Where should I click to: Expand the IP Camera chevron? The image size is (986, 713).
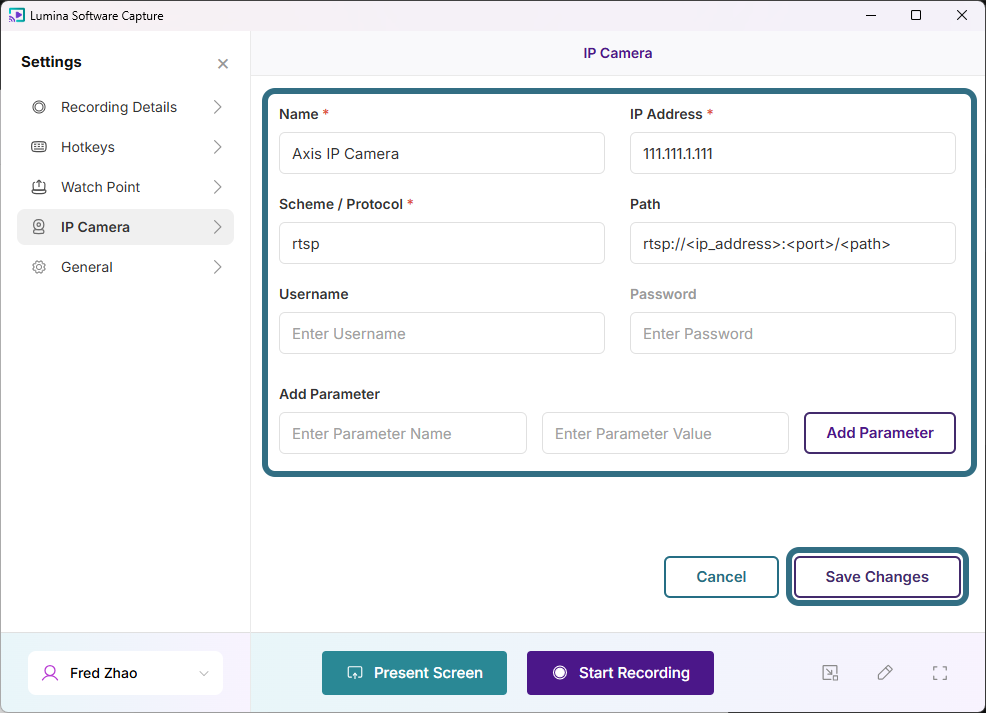point(218,227)
